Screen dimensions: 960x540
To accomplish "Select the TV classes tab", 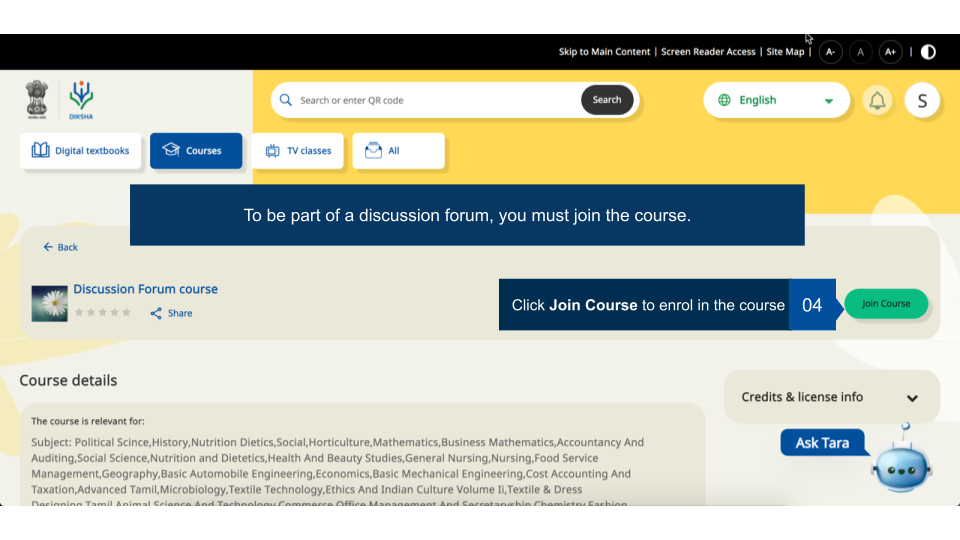I will click(x=298, y=151).
